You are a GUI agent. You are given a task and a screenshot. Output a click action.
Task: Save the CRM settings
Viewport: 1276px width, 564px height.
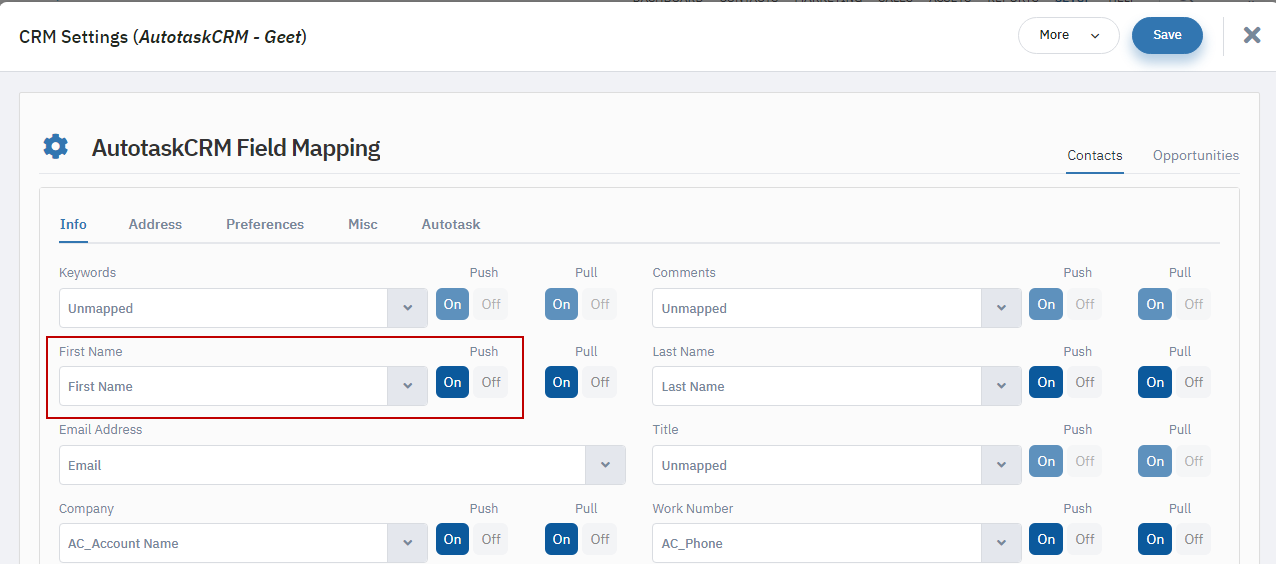point(1167,35)
